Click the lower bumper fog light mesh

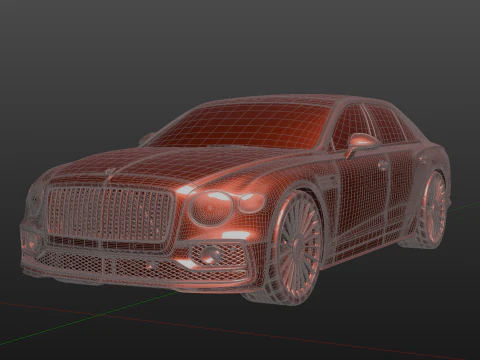tap(211, 254)
